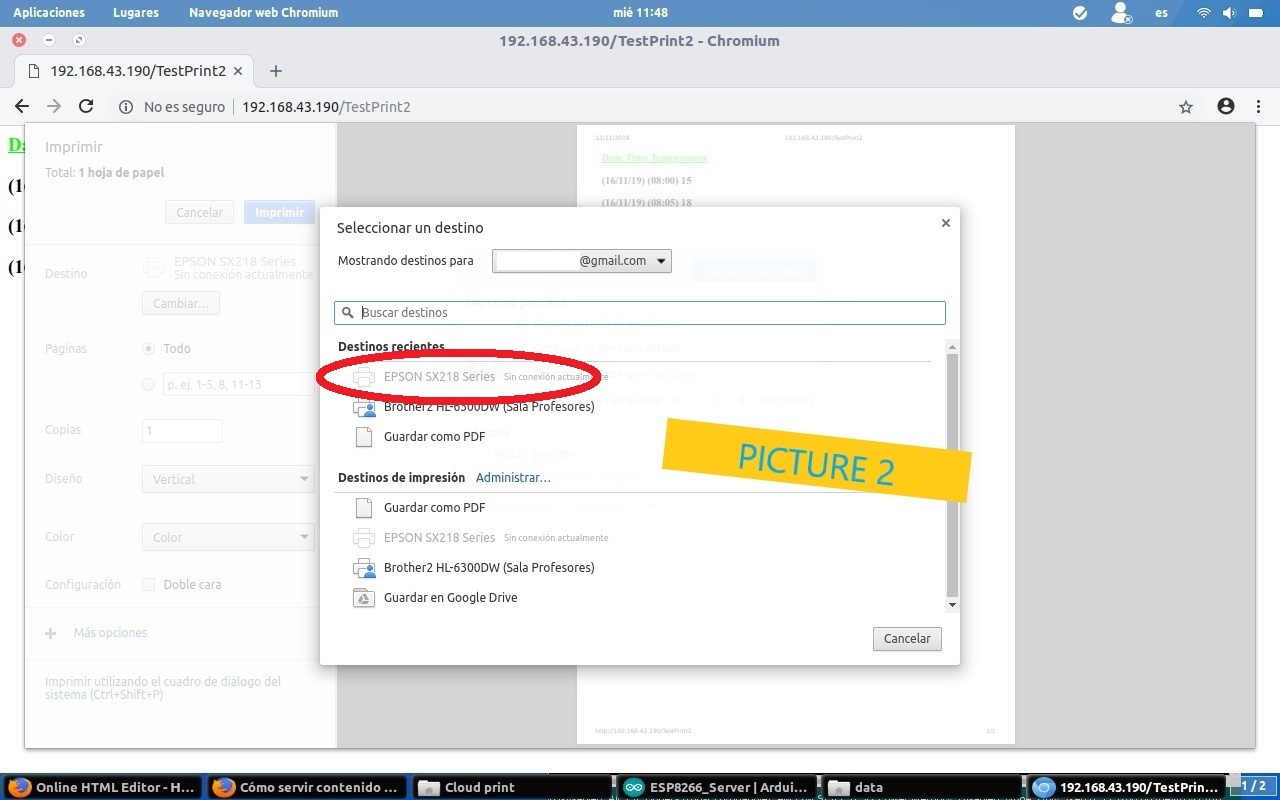This screenshot has width=1280, height=800.
Task: Open the Lugares menu
Action: point(136,13)
